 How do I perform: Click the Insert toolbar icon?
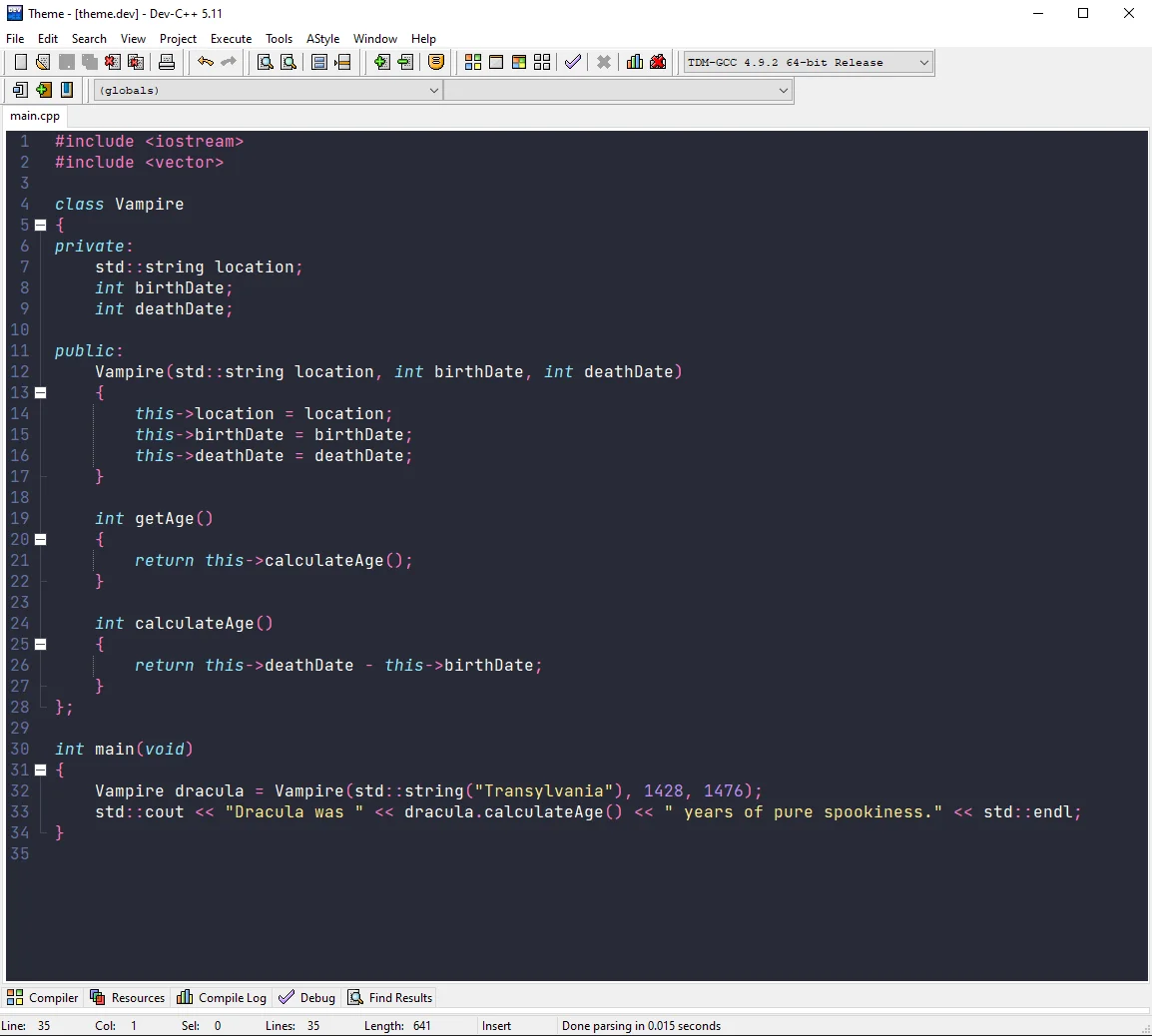pos(19,90)
